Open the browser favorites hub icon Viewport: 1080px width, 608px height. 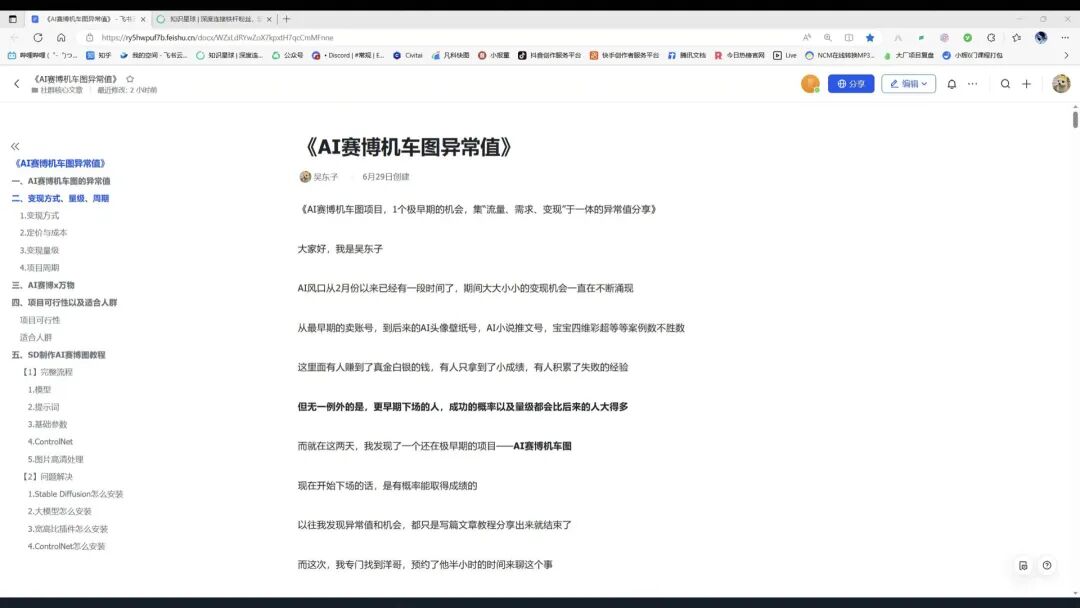1017,38
